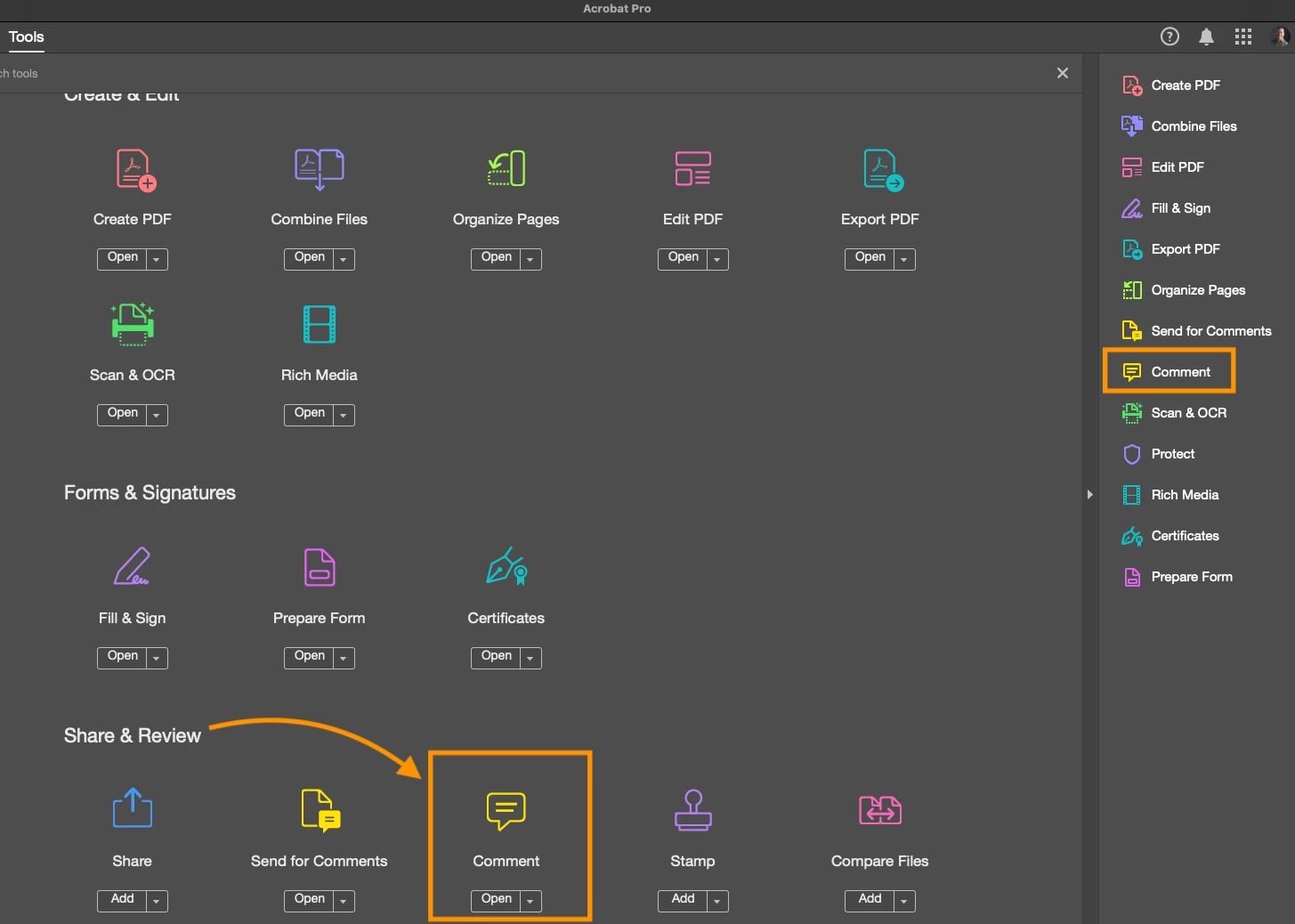Select Comment in right sidebar
Viewport: 1295px width, 924px height.
1166,372
